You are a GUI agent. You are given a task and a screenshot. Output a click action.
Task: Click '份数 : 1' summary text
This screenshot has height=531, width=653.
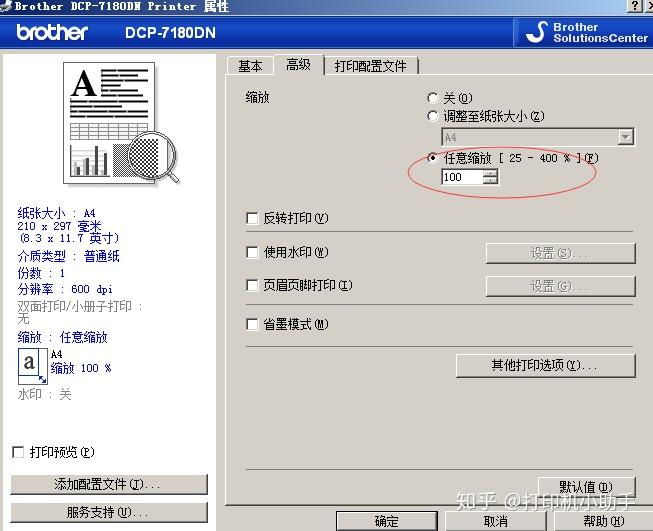[41, 273]
